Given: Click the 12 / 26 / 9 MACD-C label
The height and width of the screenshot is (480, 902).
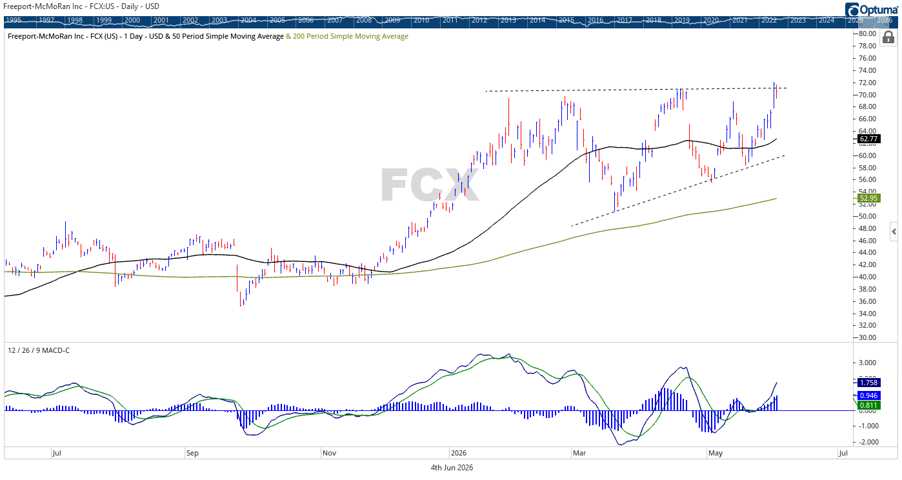Looking at the screenshot, I should (x=39, y=350).
